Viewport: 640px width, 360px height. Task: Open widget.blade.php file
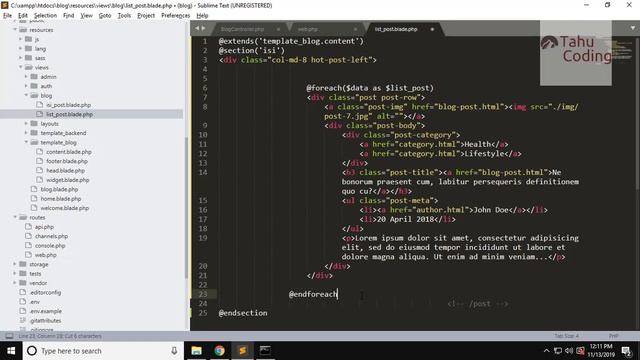click(67, 180)
